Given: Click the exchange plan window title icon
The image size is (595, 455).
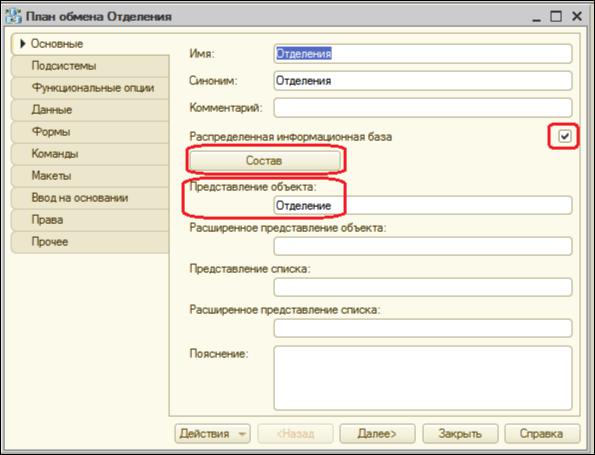Looking at the screenshot, I should [14, 16].
